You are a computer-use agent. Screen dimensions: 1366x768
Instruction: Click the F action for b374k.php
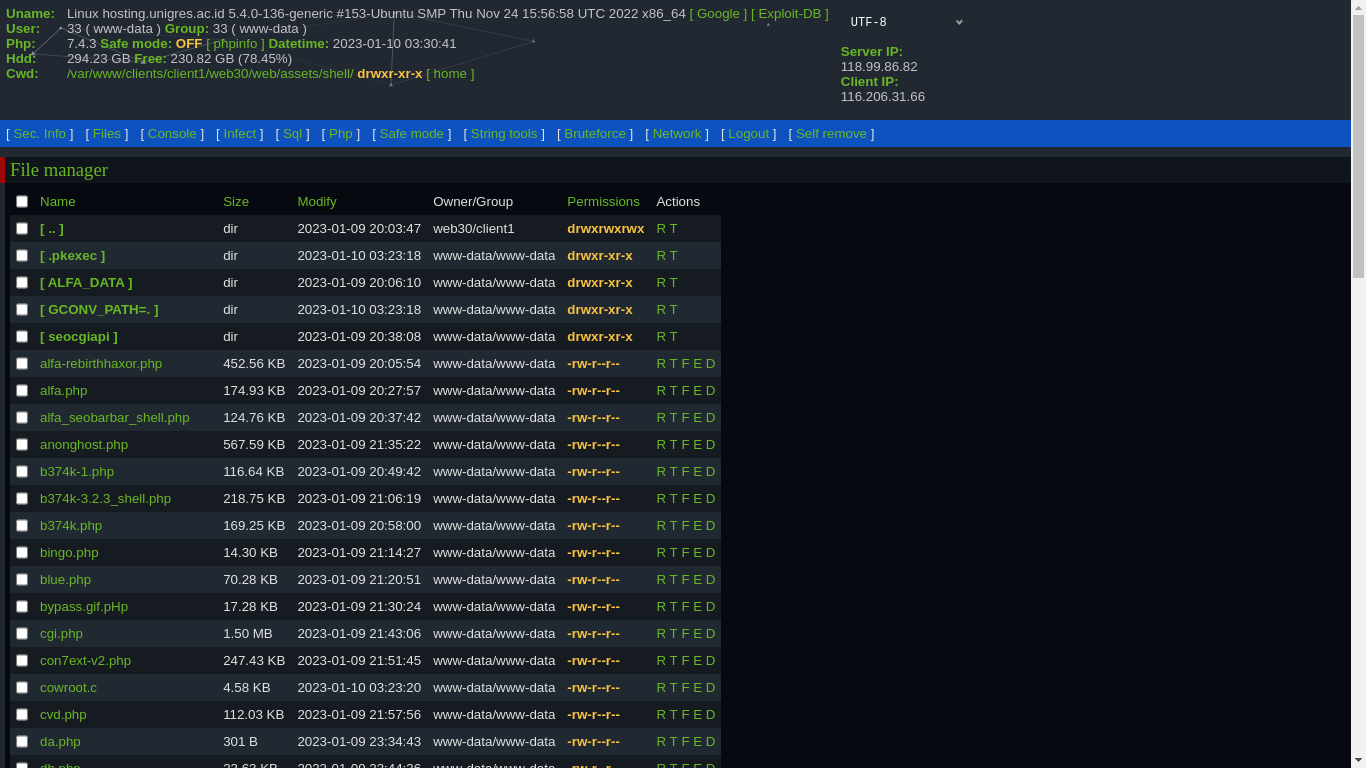(686, 526)
